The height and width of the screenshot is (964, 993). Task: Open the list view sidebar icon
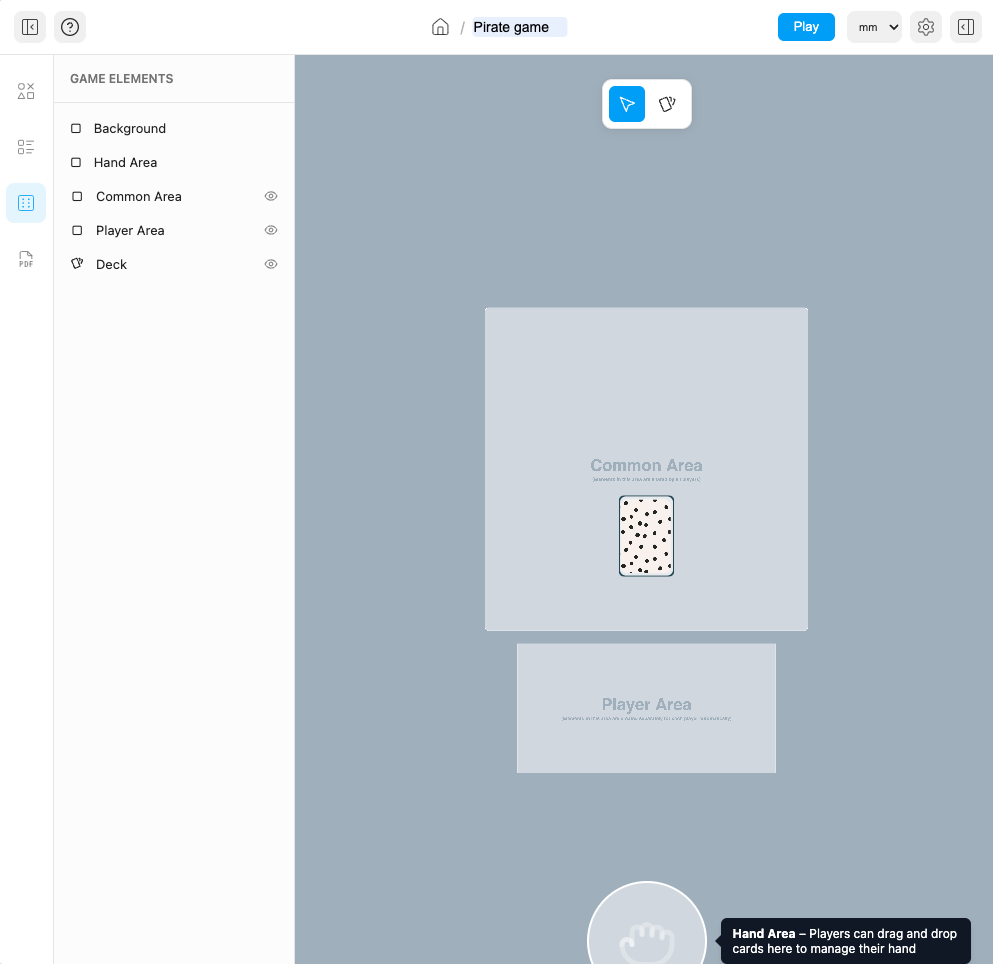pyautogui.click(x=26, y=147)
